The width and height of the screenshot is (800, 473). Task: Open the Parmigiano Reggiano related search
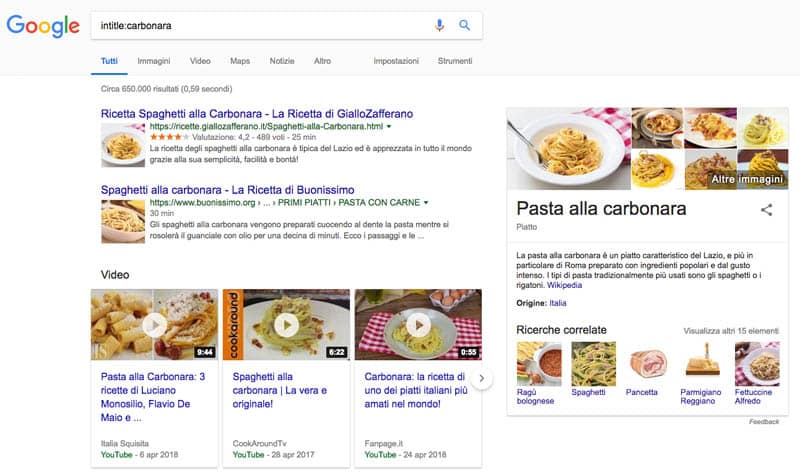[702, 374]
